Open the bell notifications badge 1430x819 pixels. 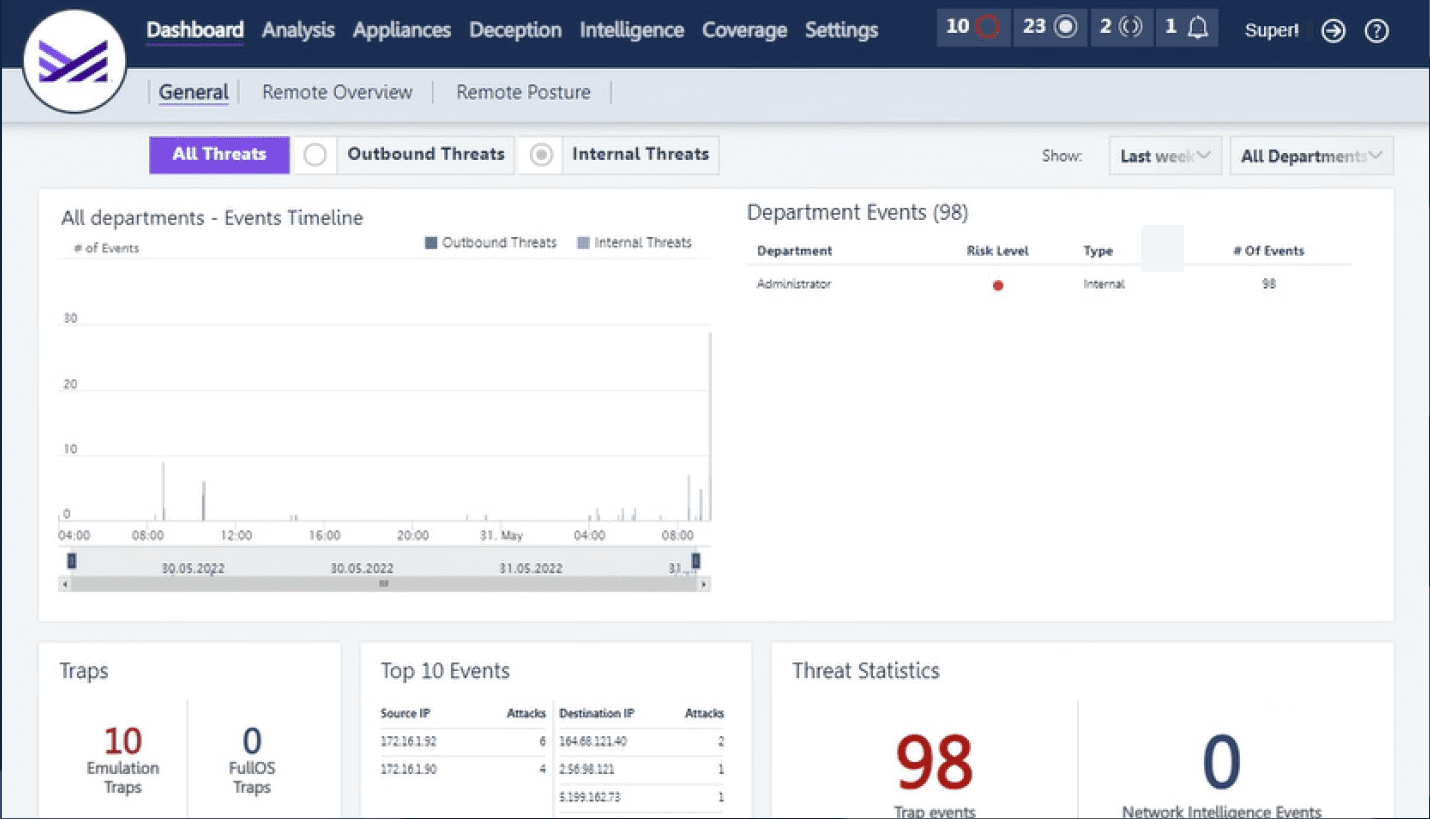(x=1187, y=27)
